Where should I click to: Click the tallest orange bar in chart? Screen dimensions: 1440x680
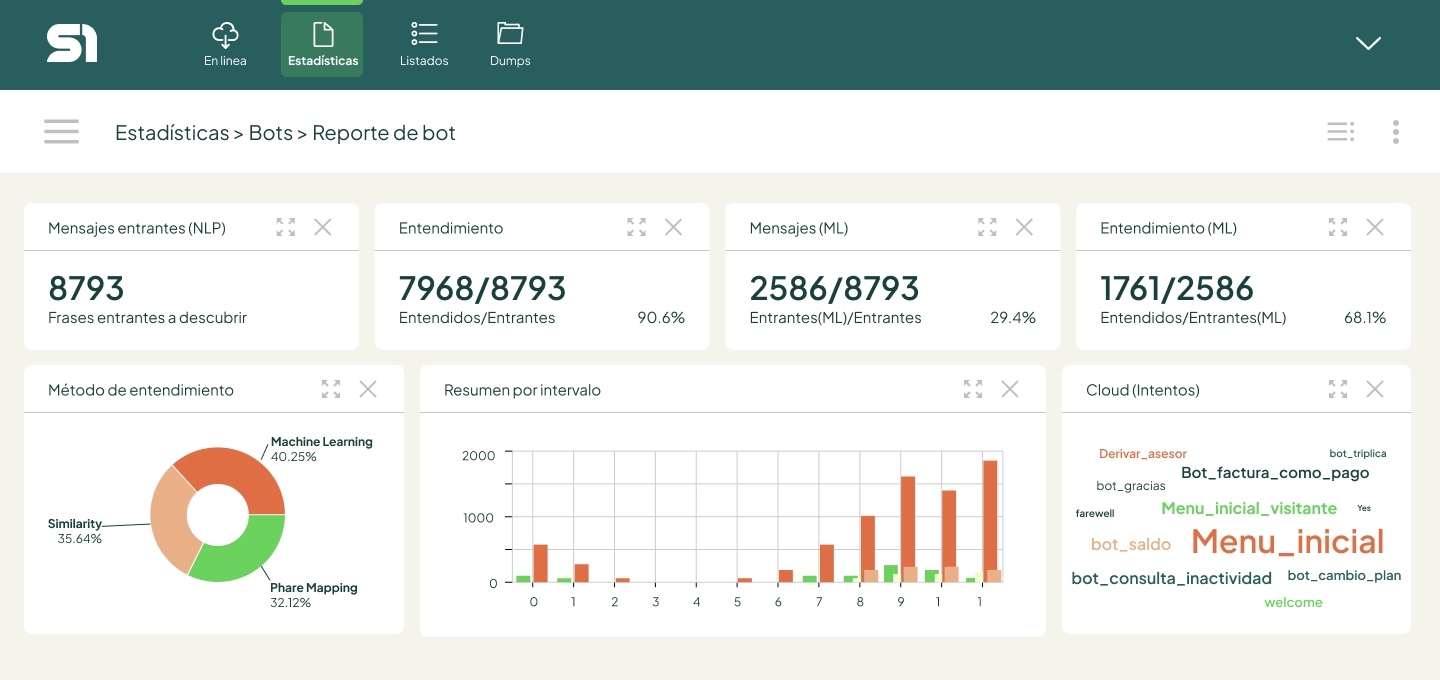click(990, 520)
